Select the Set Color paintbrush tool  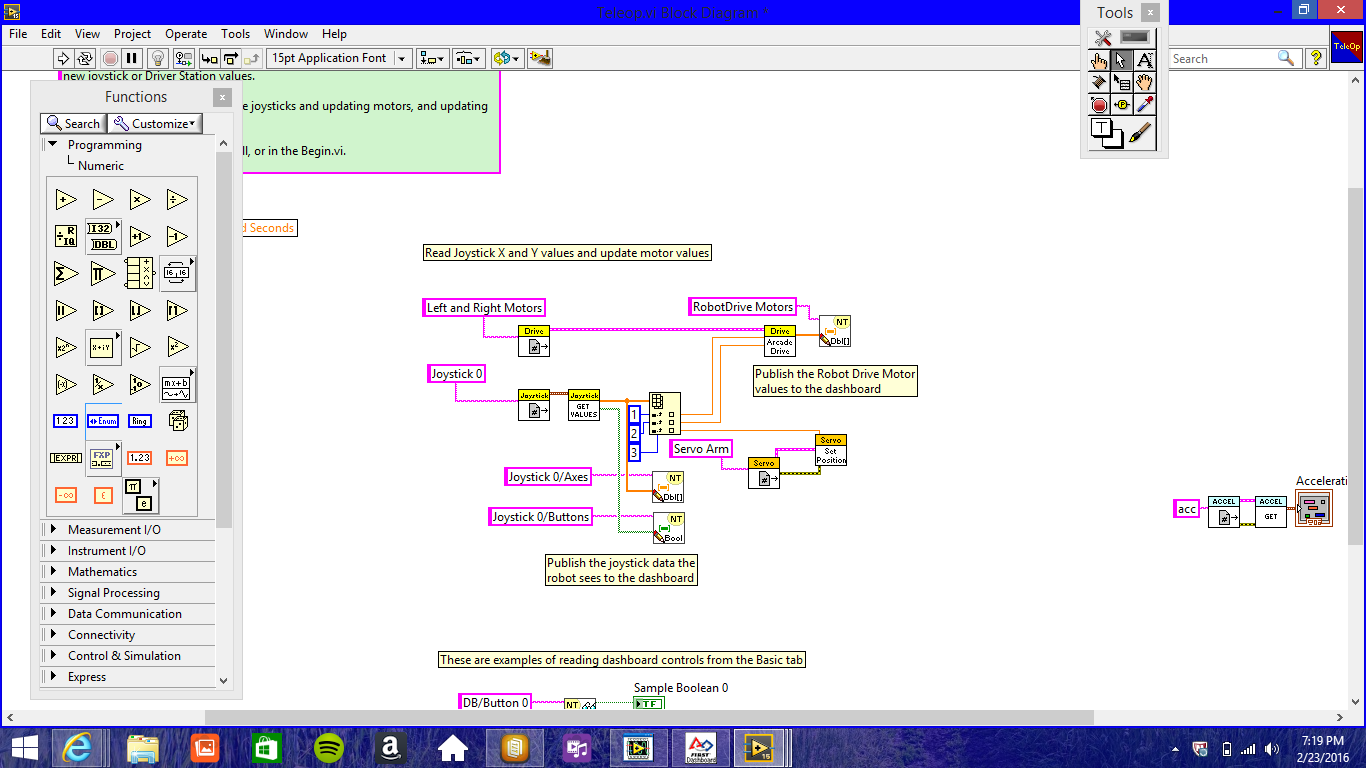coord(1142,133)
